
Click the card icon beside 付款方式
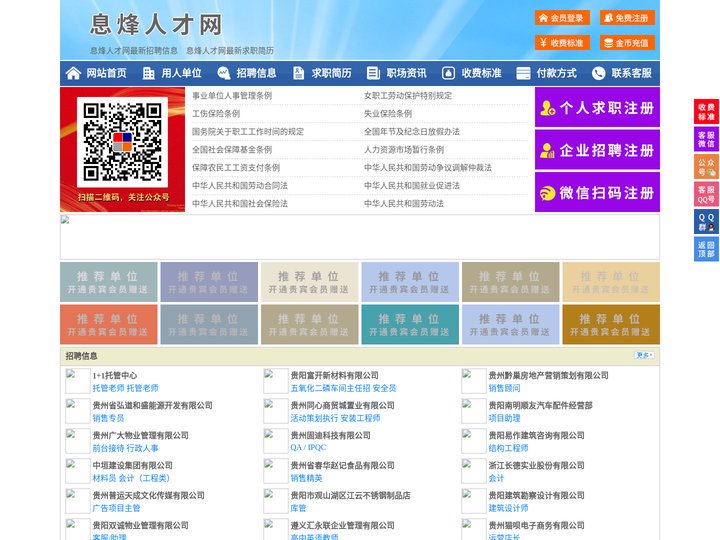(x=523, y=73)
